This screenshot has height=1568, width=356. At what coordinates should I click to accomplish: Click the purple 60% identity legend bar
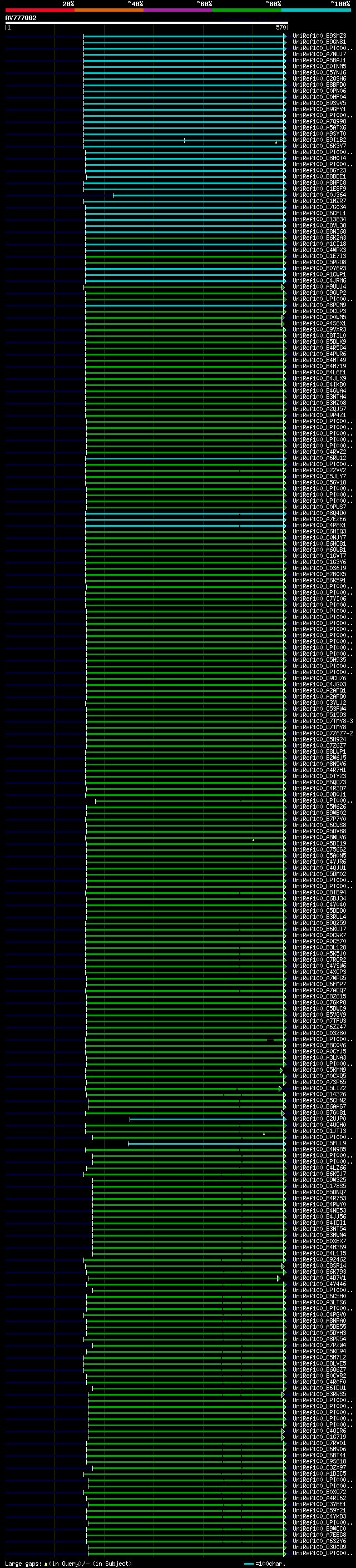click(179, 10)
